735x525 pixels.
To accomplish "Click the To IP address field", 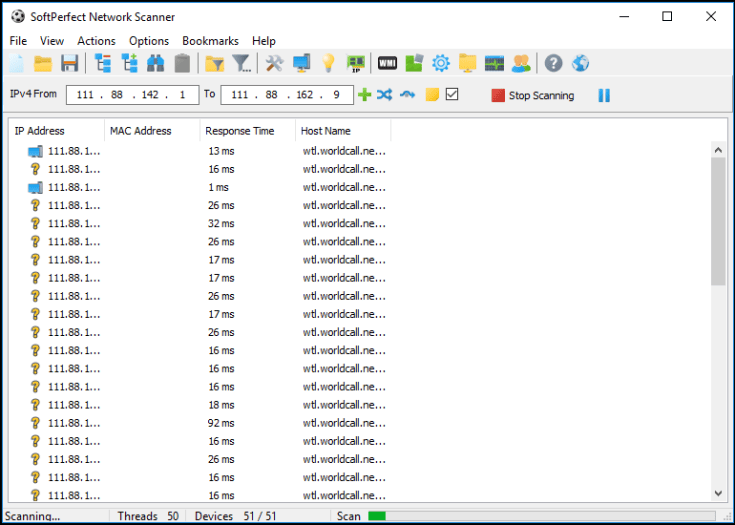I will click(287, 95).
